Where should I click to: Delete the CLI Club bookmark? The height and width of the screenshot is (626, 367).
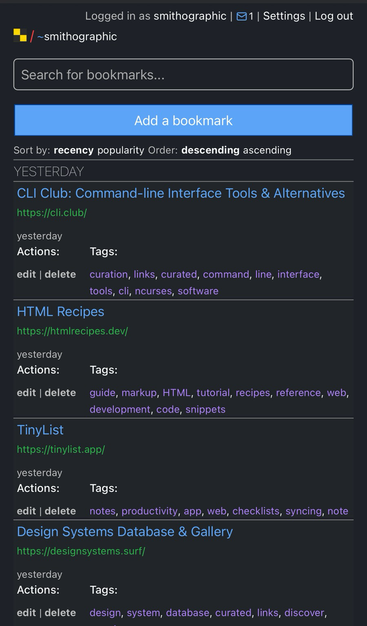(60, 274)
